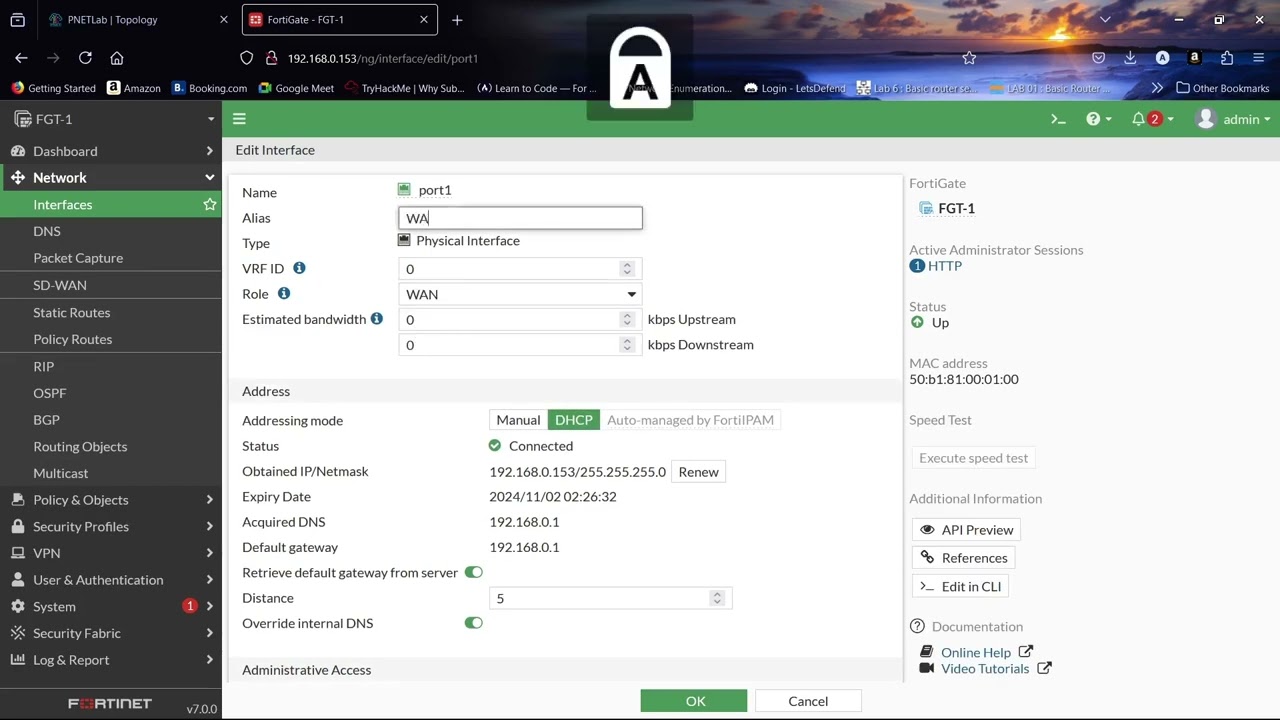Show more bookmarks chevron
This screenshot has height=720, width=1280.
point(1157,88)
